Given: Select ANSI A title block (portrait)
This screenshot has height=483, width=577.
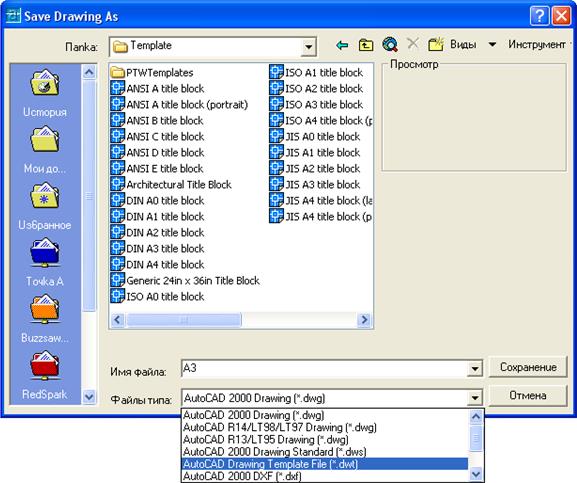Looking at the screenshot, I should [179, 104].
